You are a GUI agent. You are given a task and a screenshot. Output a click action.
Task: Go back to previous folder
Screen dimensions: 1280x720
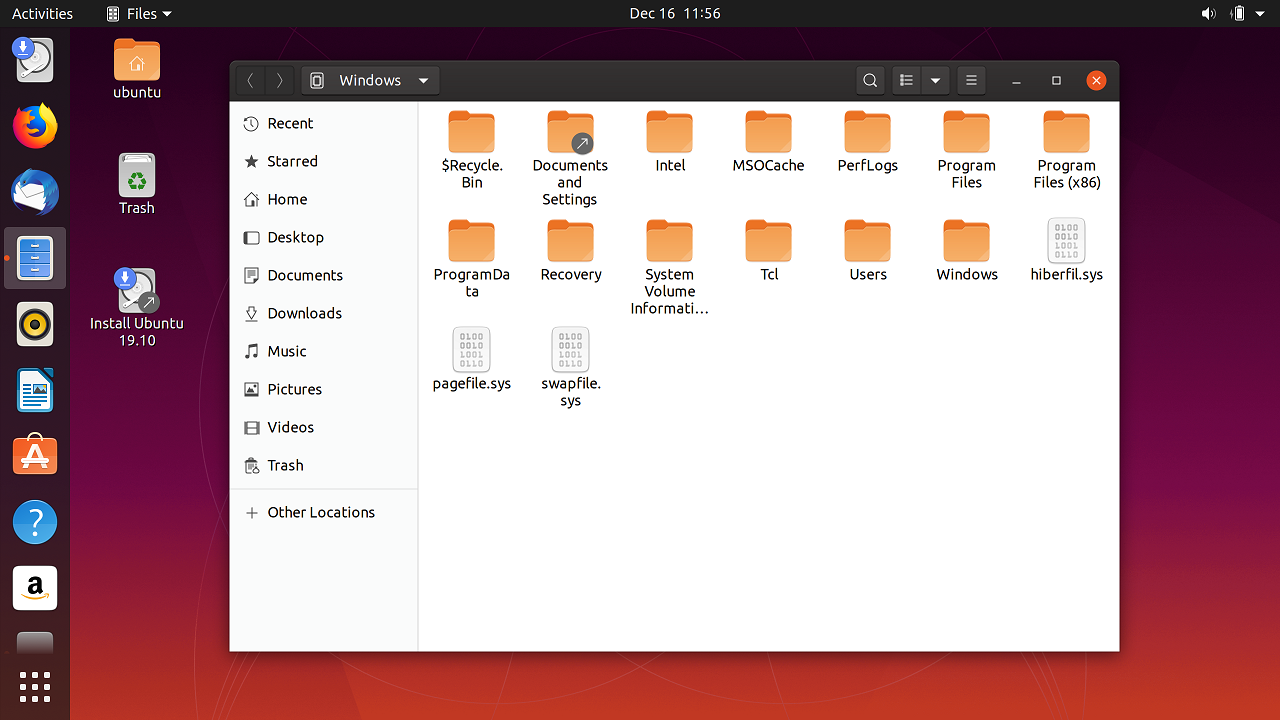[x=250, y=81]
